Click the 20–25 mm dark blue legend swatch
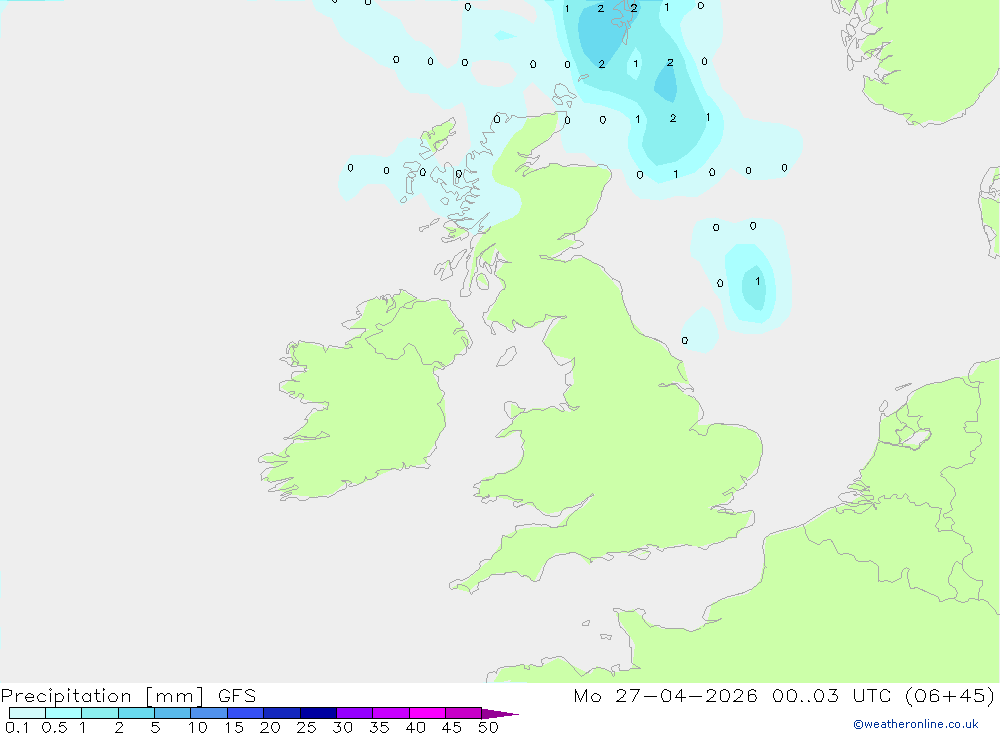The width and height of the screenshot is (1000, 733). click(x=282, y=713)
